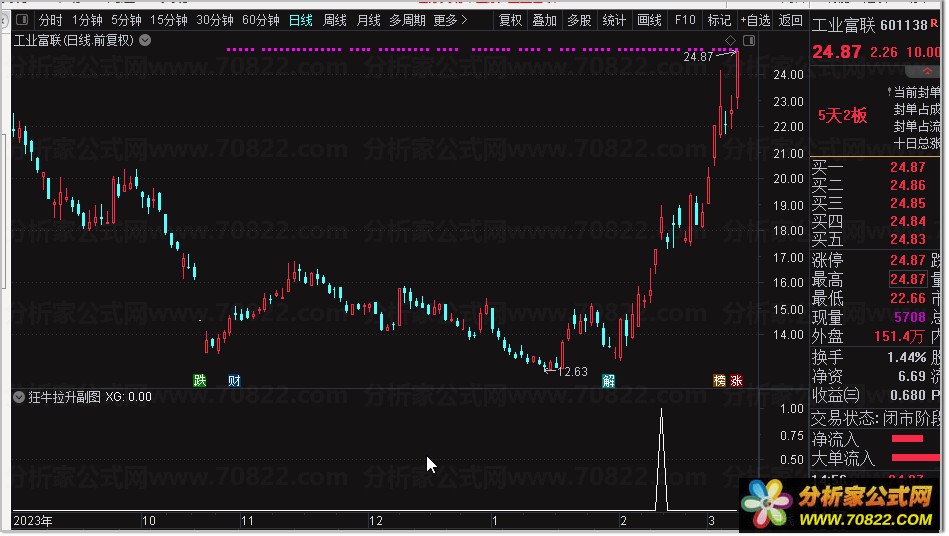Switch to 月线 monthly chart
The image size is (949, 536).
pyautogui.click(x=368, y=21)
